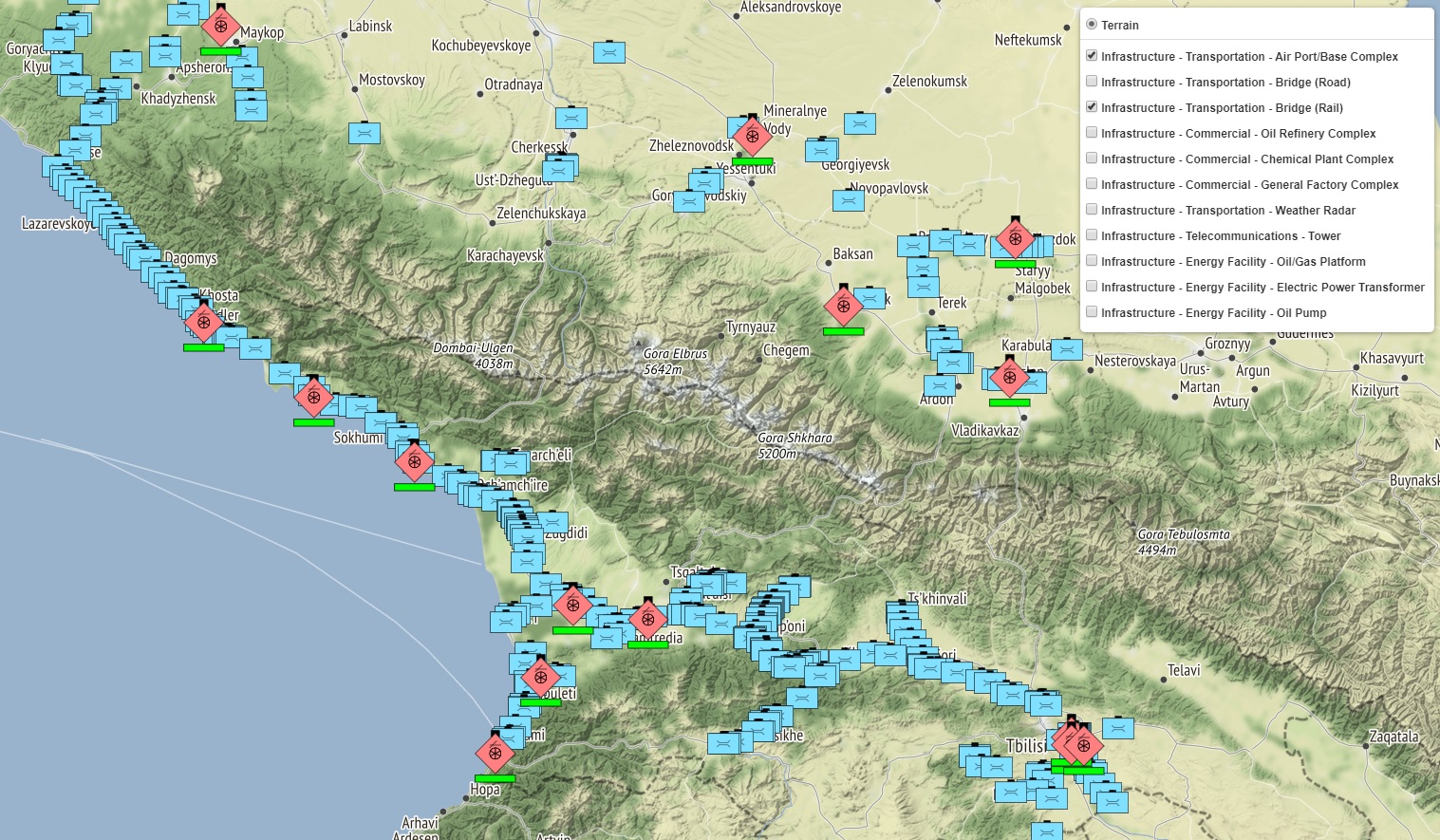Click rail bridge marker near Georgiyevsk

[822, 149]
